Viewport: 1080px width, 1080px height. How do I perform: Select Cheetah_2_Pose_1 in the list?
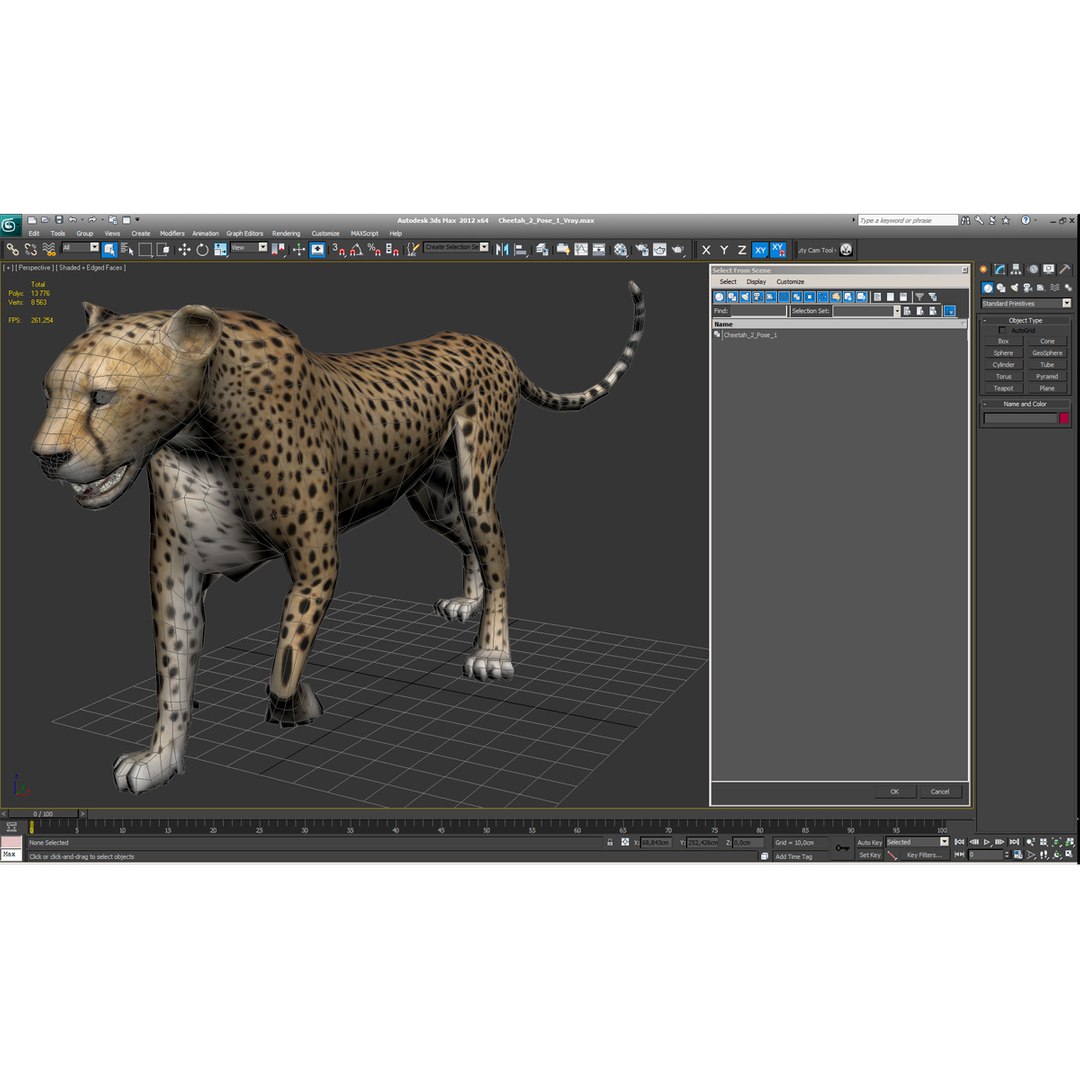[750, 335]
